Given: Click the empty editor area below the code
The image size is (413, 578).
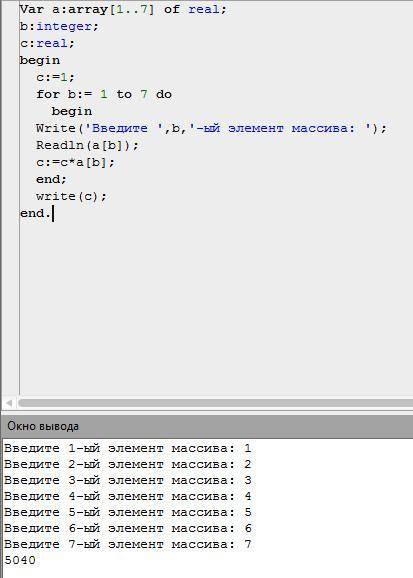Looking at the screenshot, I should pos(216,306).
